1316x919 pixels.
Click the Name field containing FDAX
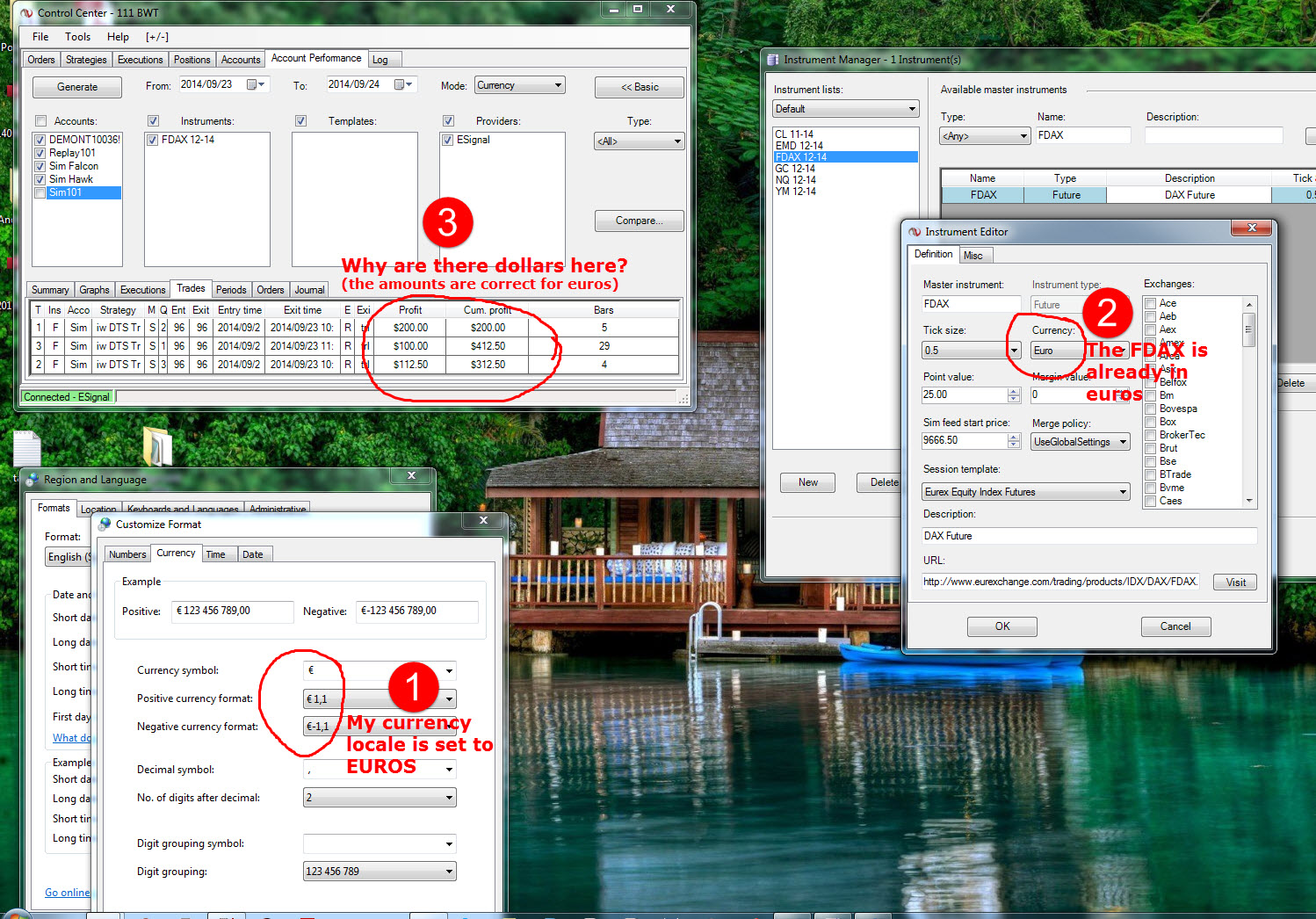point(1083,135)
